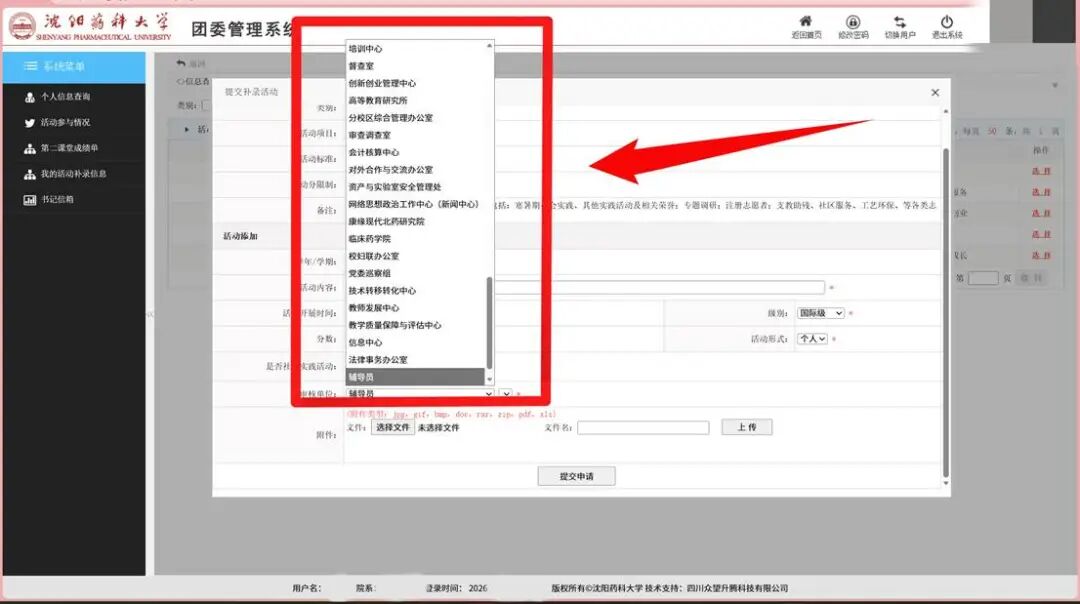The width and height of the screenshot is (1080, 604).
Task: Close the 提交补录活动 dialog with the X
Action: (935, 92)
